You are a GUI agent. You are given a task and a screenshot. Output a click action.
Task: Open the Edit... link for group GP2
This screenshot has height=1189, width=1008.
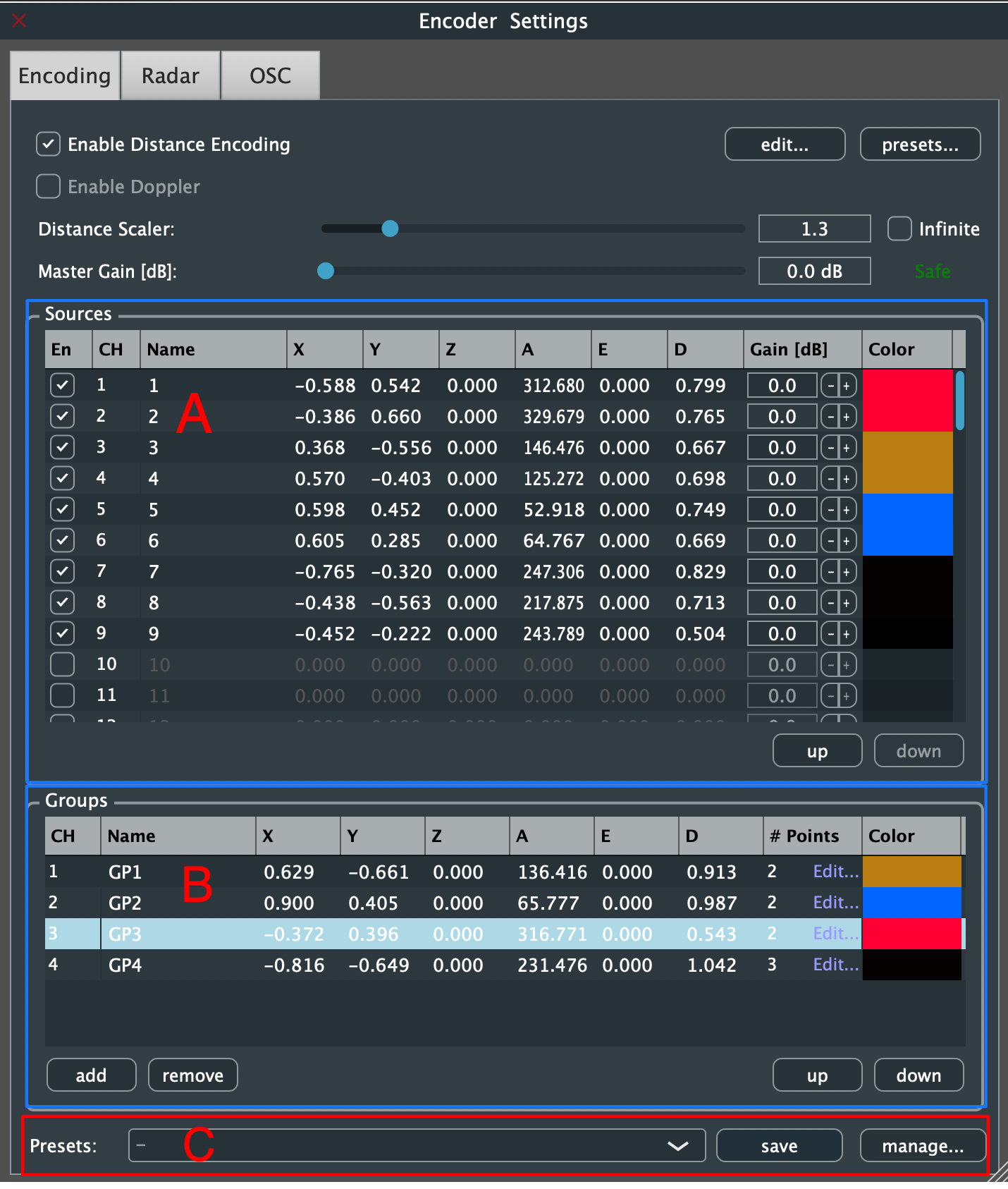[x=835, y=903]
